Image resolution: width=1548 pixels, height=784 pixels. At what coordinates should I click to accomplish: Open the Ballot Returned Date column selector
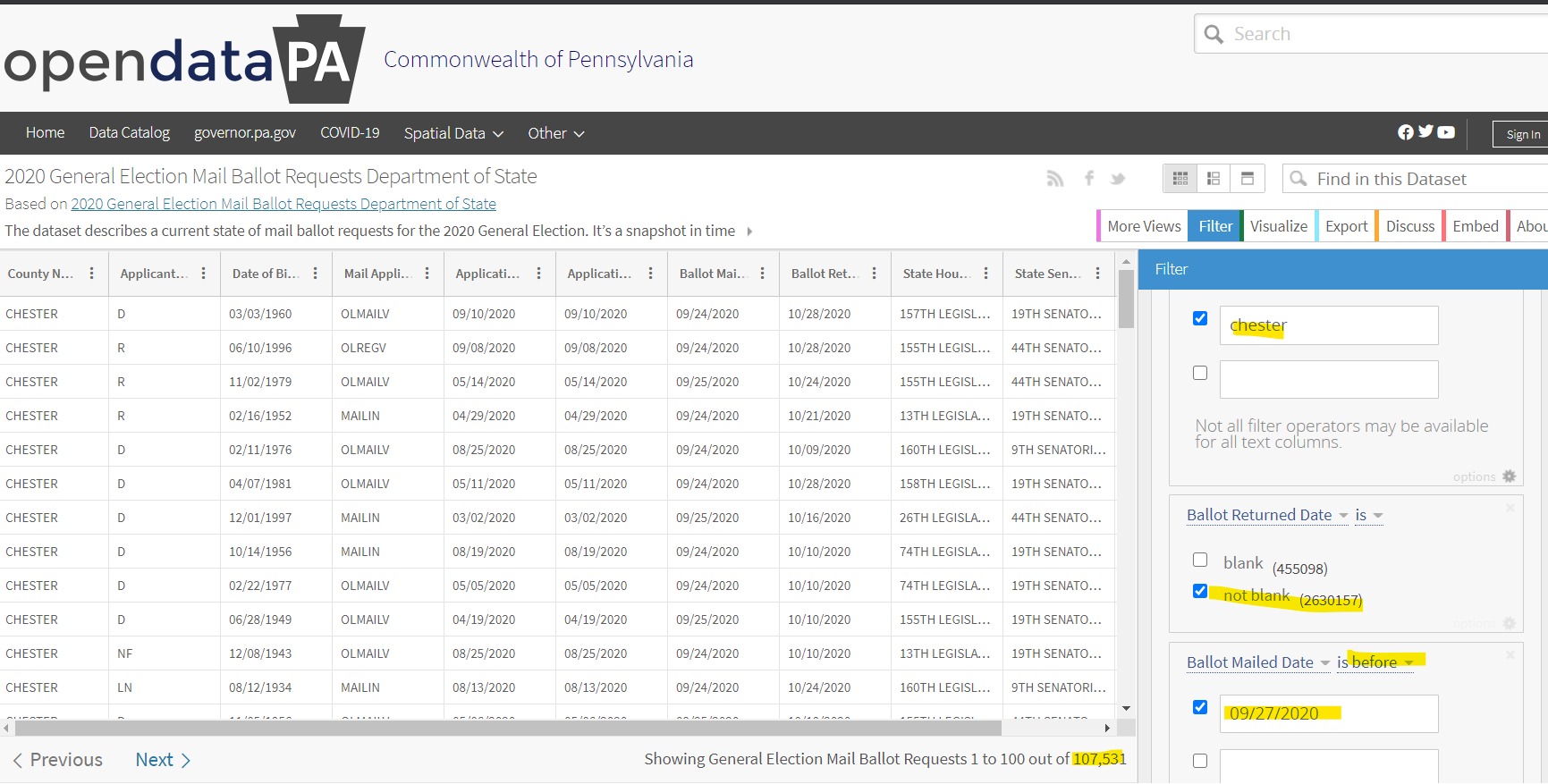[1267, 515]
